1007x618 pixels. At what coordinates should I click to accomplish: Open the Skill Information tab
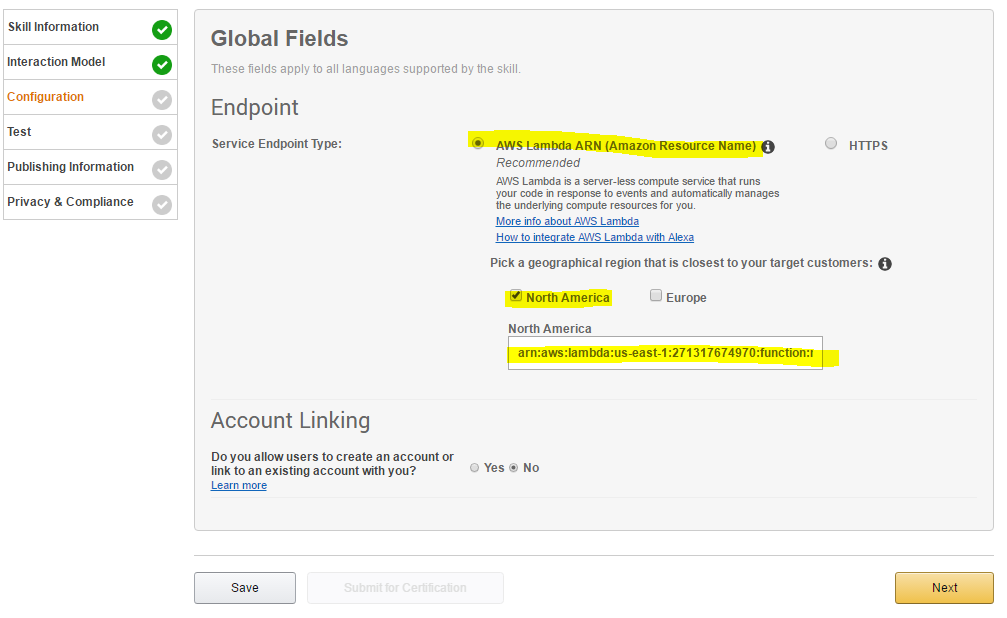click(54, 27)
